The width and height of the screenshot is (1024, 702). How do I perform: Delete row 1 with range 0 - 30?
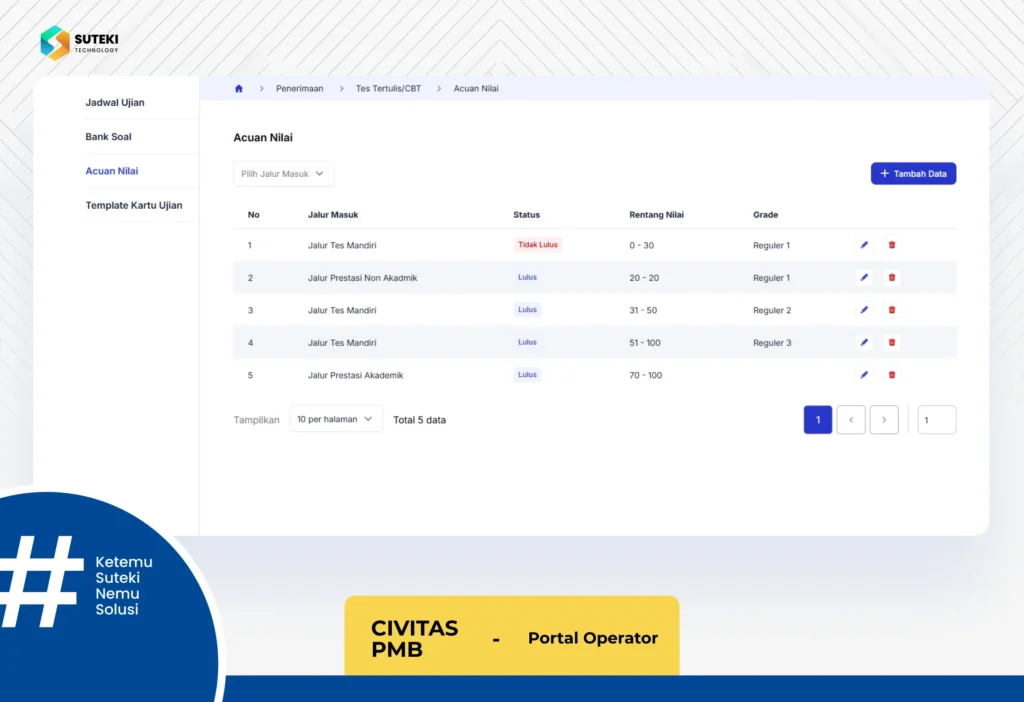891,245
